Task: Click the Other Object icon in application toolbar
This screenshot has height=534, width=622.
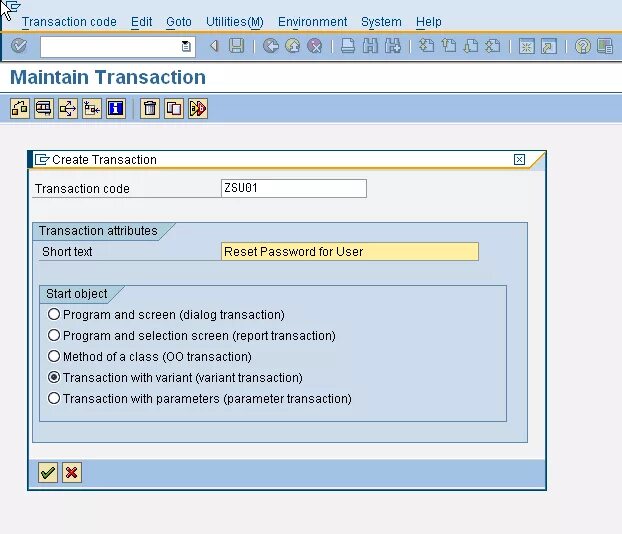Action: click(20, 108)
